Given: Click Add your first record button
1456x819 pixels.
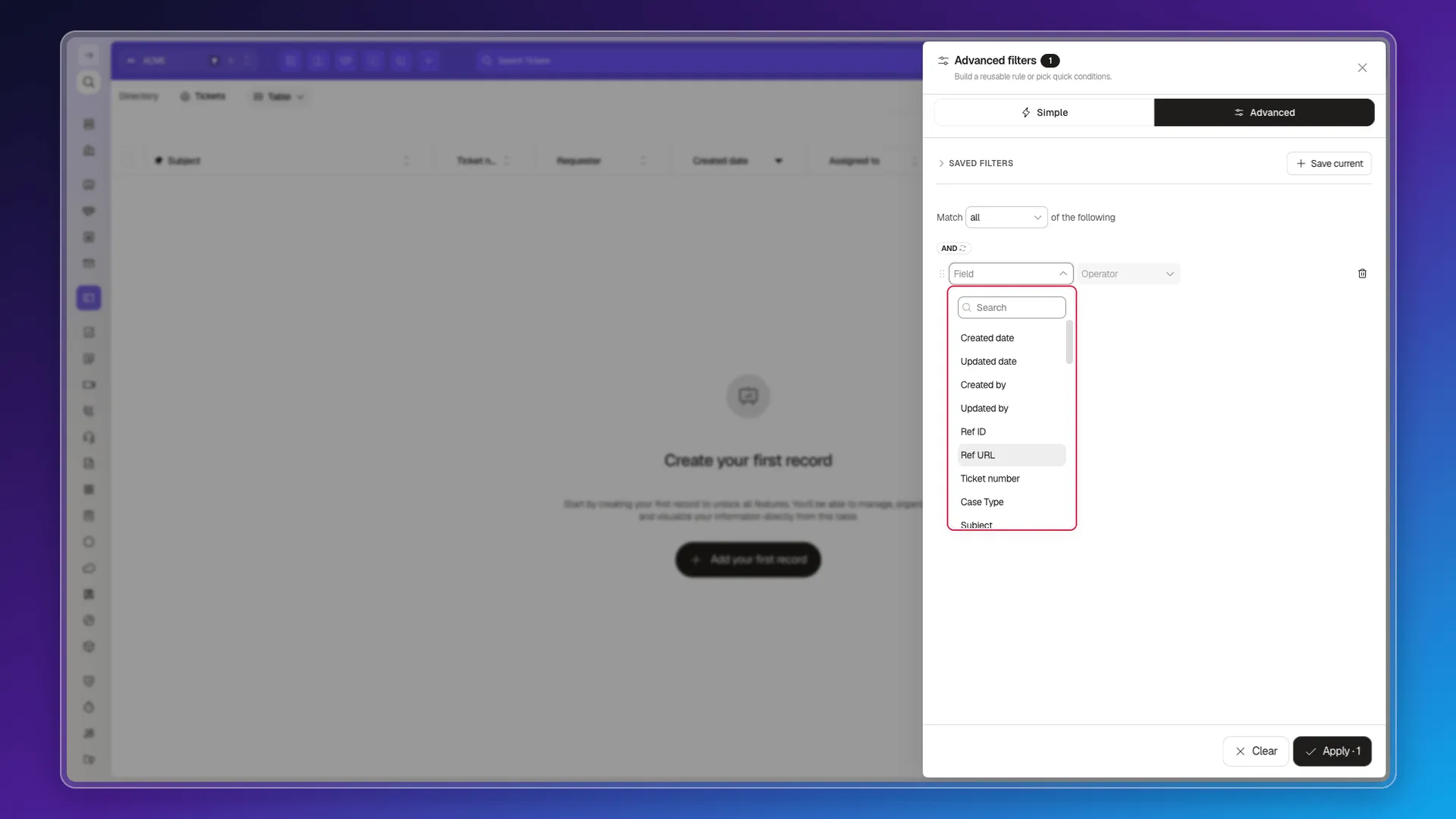Looking at the screenshot, I should click(x=748, y=560).
